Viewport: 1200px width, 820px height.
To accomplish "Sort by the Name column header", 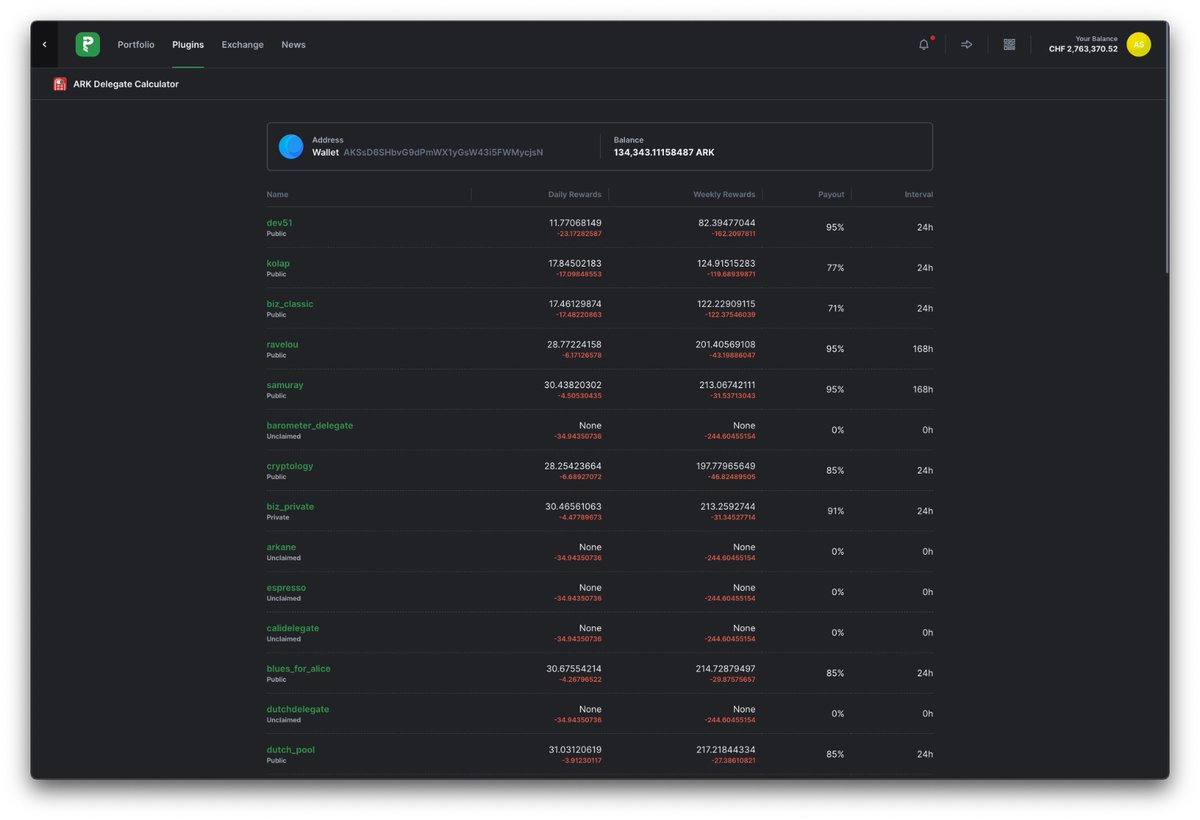I will [x=277, y=194].
